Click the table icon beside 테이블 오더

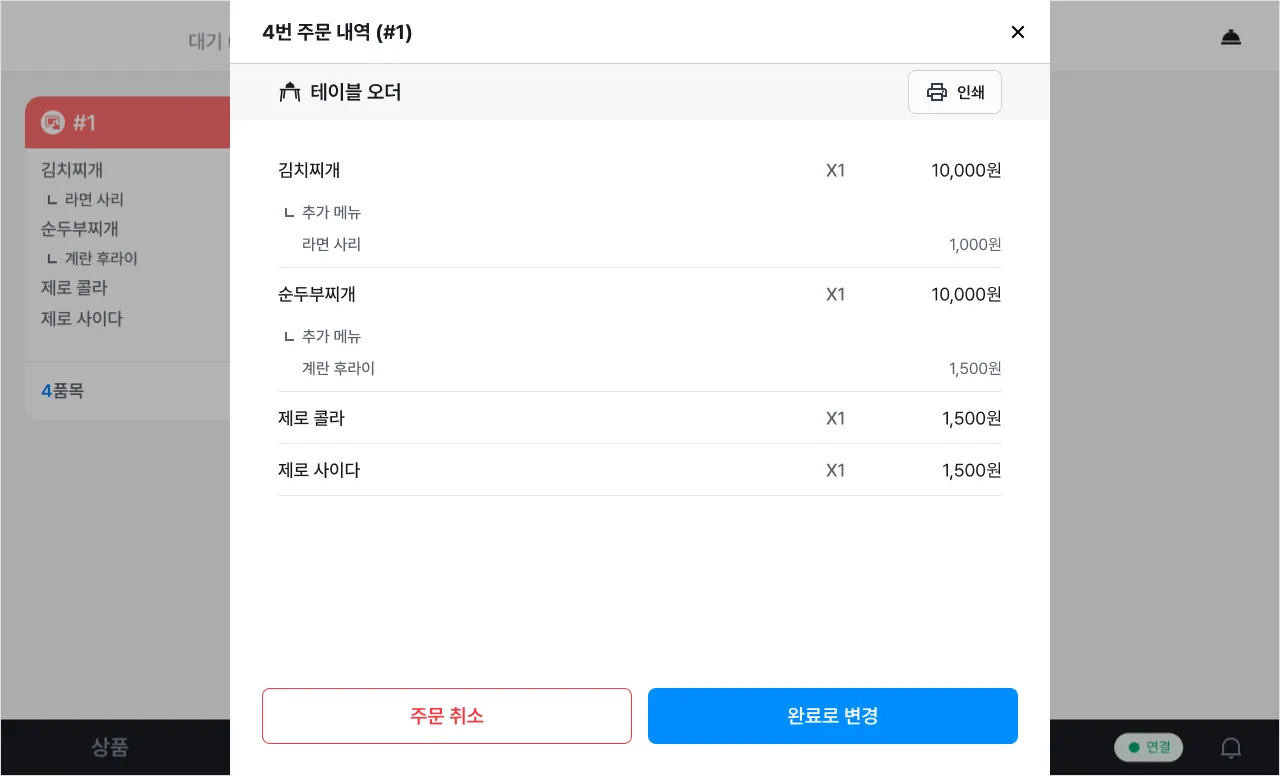point(290,92)
